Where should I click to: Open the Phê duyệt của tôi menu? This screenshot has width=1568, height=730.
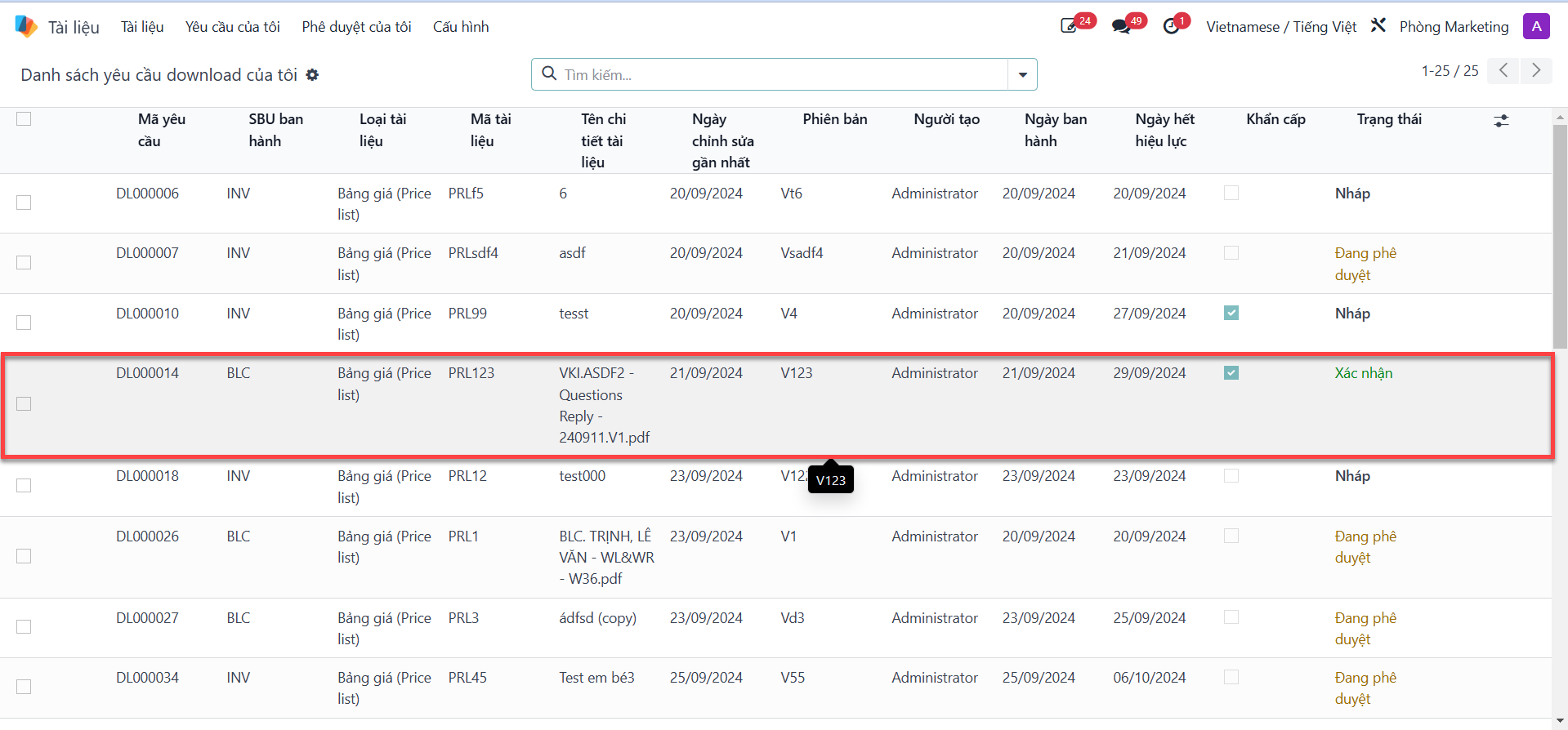click(x=356, y=27)
